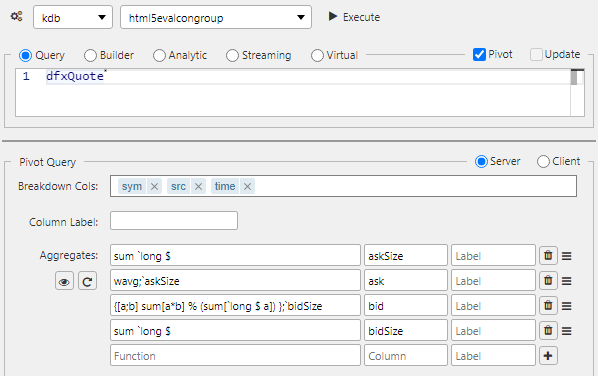Grab the bid row reorder handle
This screenshot has width=598, height=376.
click(567, 306)
